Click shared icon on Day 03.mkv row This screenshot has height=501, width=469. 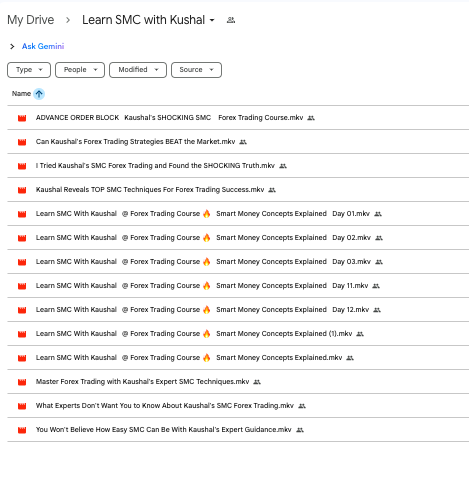pyautogui.click(x=379, y=262)
